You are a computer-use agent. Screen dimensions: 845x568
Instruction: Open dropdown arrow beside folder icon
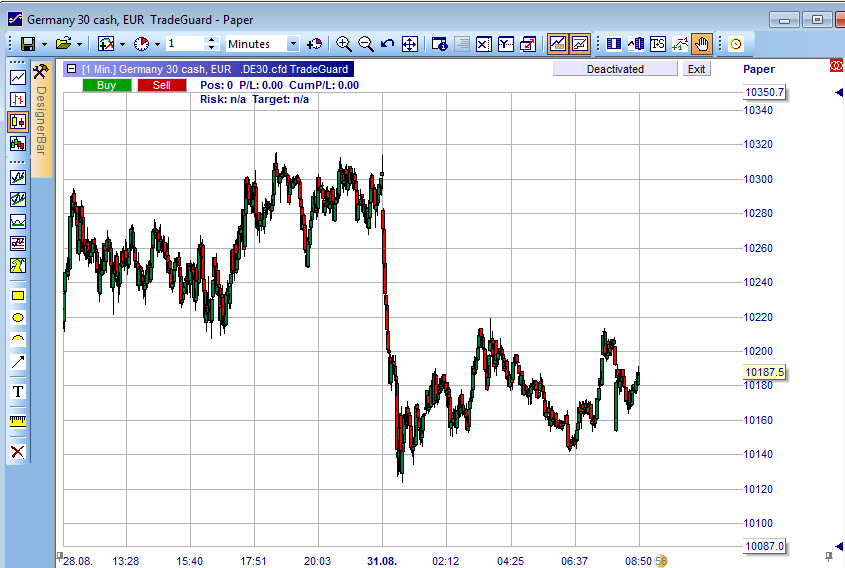(x=79, y=44)
